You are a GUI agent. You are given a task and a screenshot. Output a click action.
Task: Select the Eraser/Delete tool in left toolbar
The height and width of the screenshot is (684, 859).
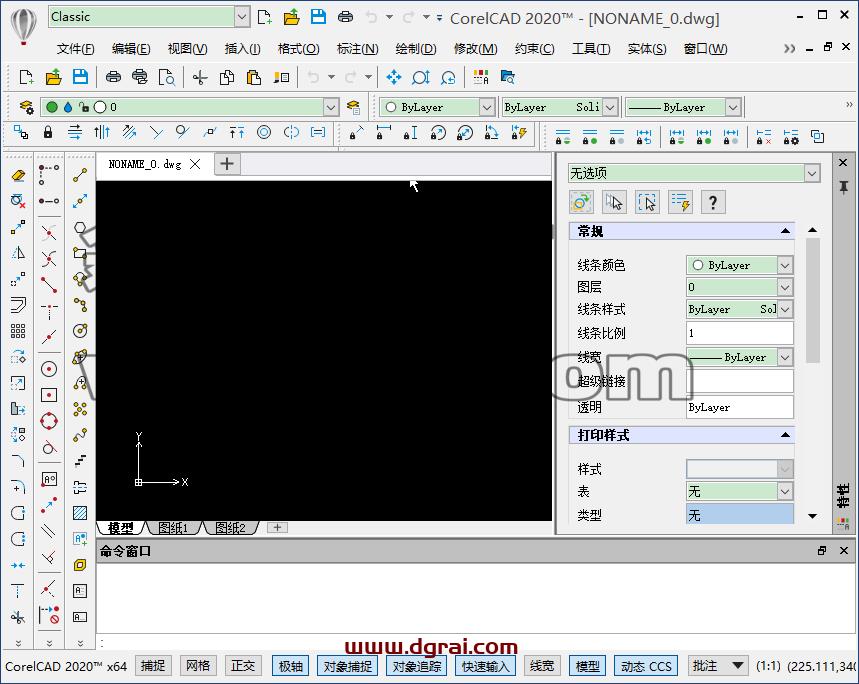coord(18,175)
